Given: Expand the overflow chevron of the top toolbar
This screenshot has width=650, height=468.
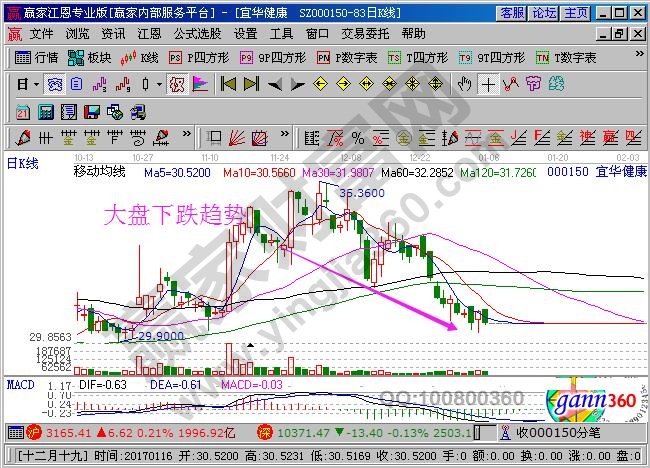Looking at the screenshot, I should [639, 53].
